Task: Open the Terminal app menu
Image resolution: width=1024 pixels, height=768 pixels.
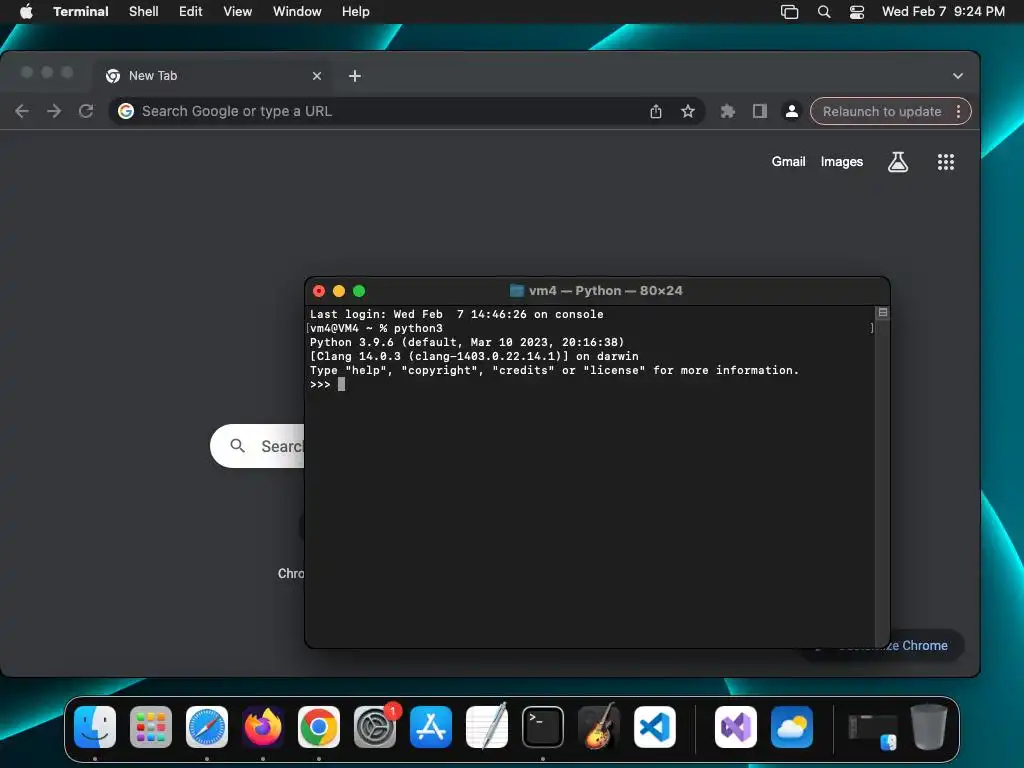Action: pos(80,12)
